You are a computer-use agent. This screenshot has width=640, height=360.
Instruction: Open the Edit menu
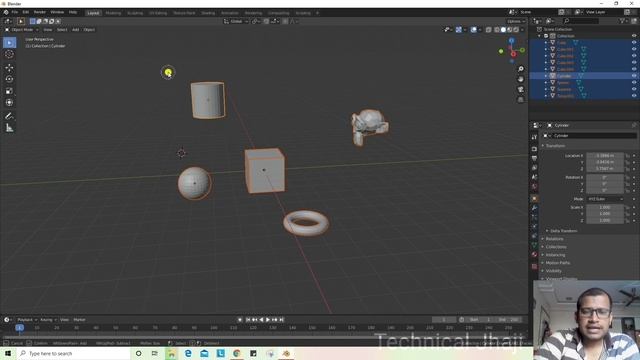[x=26, y=12]
